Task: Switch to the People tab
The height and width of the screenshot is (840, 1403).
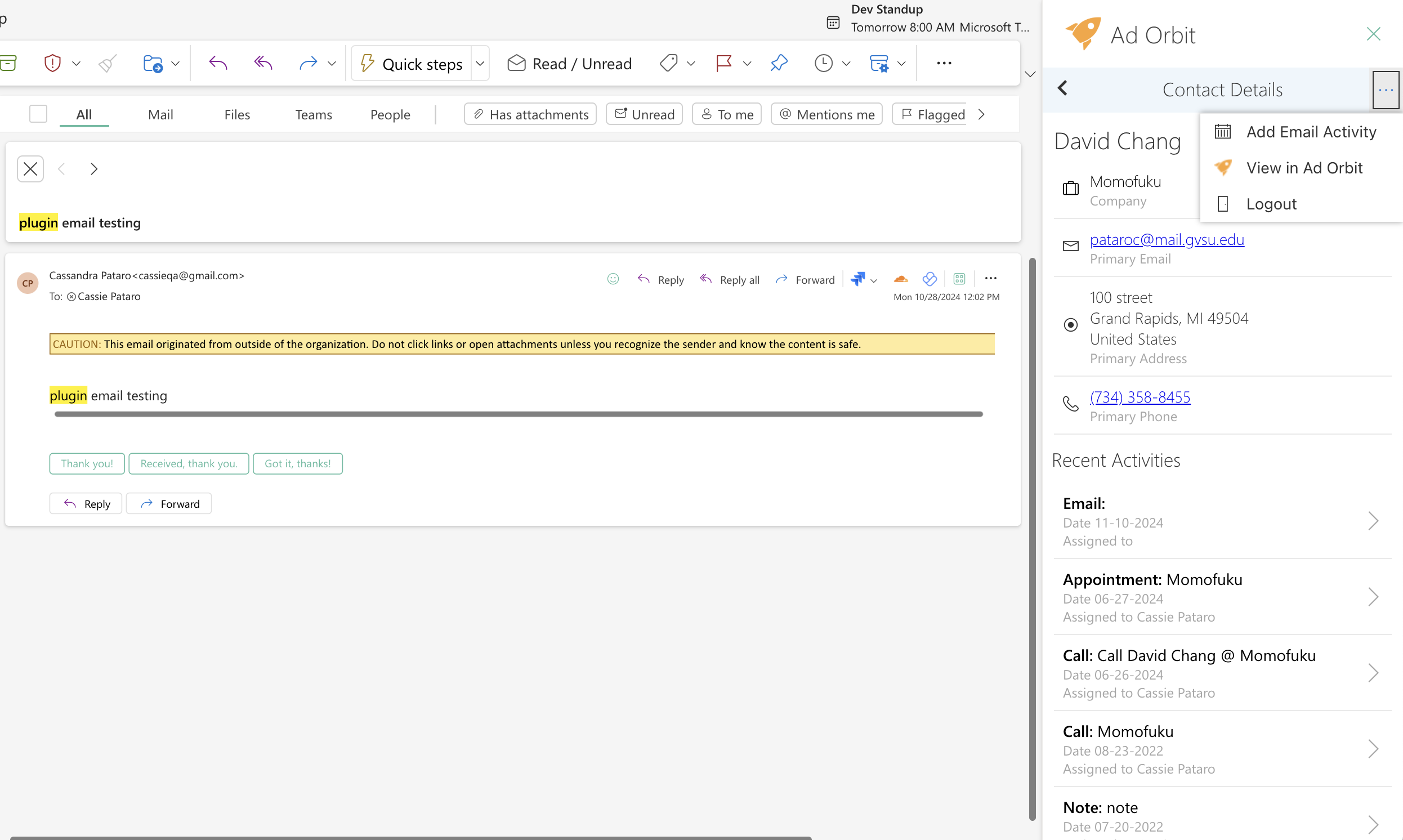Action: [x=390, y=115]
